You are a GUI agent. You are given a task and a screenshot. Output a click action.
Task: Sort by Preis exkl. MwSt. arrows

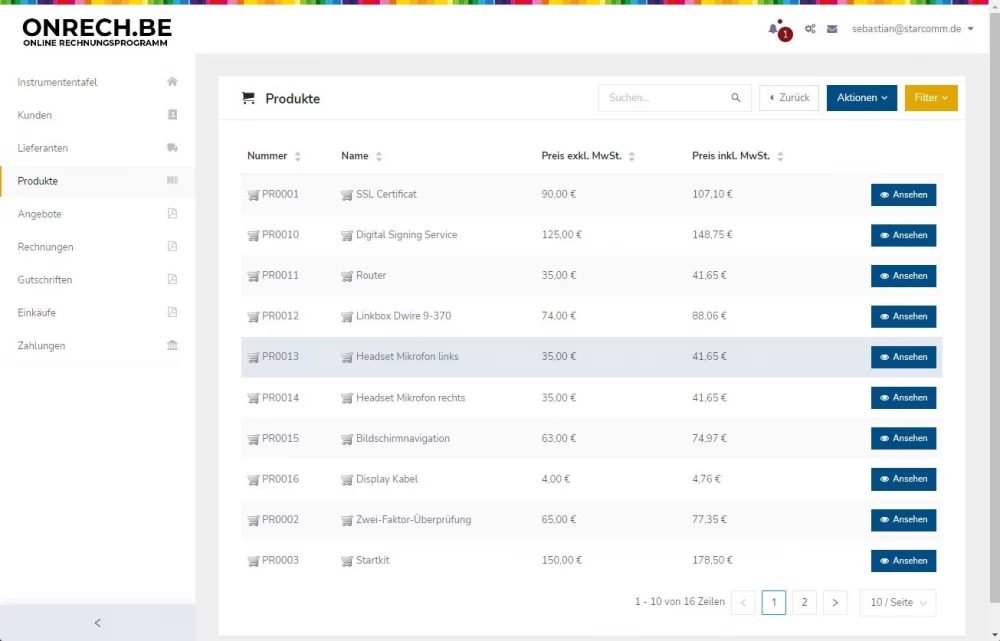[x=632, y=157]
